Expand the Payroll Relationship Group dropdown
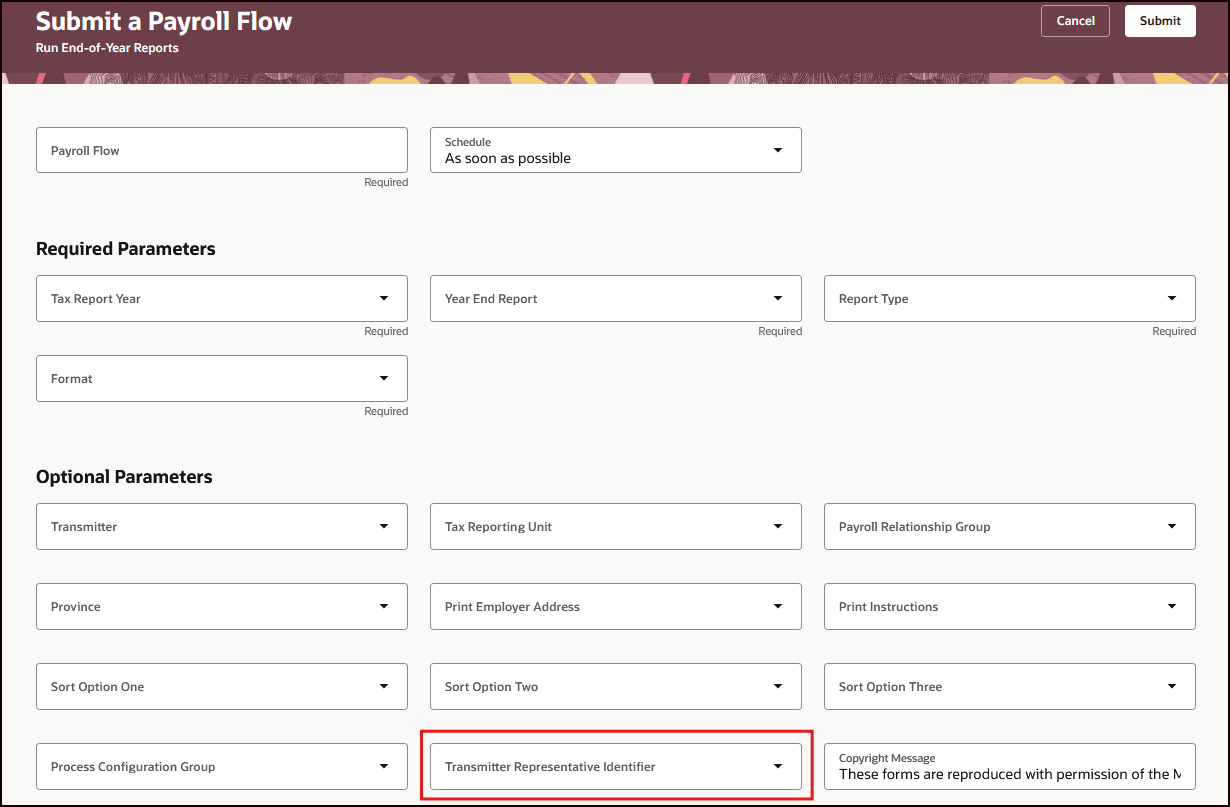 click(x=1009, y=527)
